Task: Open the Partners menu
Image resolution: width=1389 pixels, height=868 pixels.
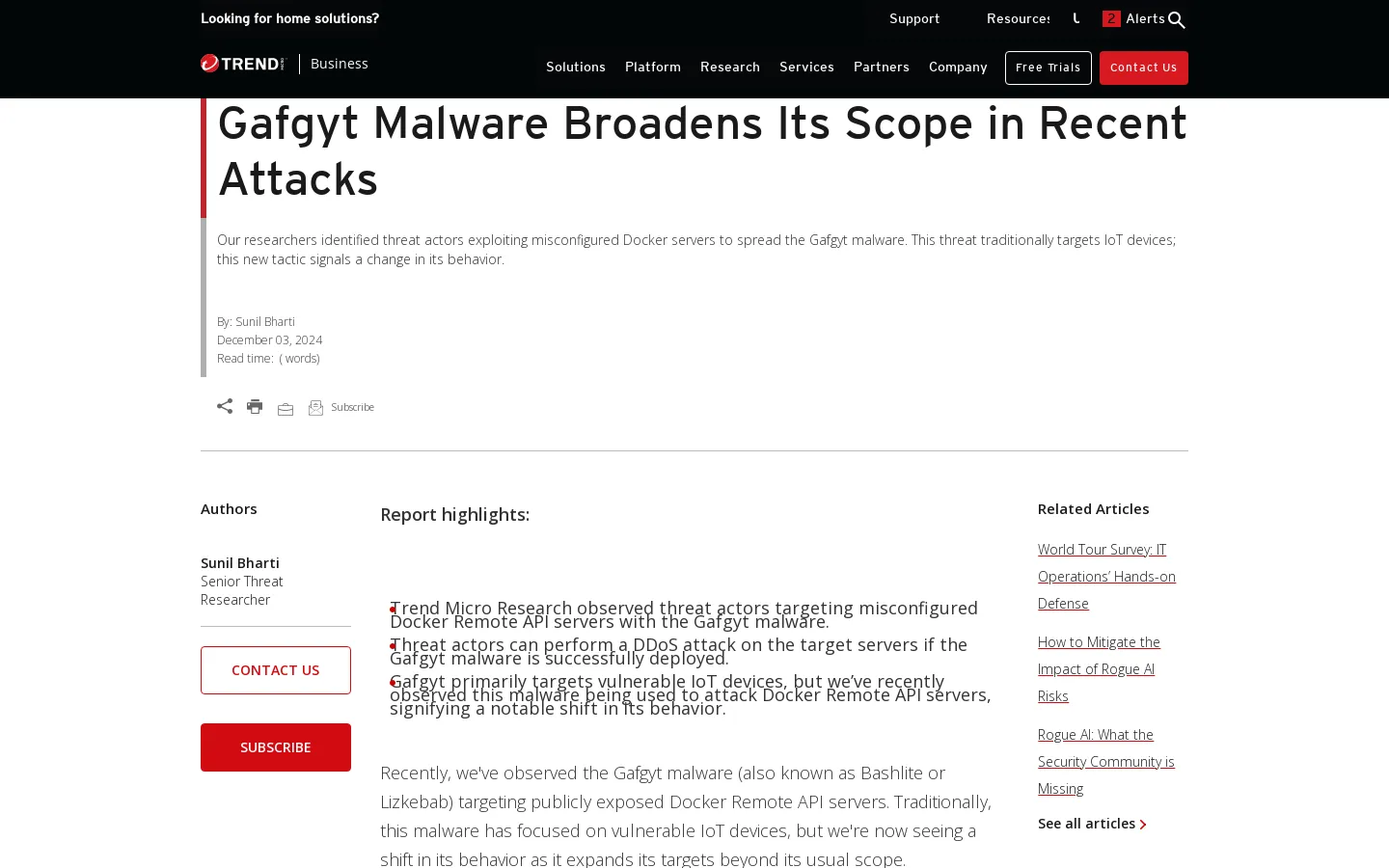Action: (x=882, y=68)
